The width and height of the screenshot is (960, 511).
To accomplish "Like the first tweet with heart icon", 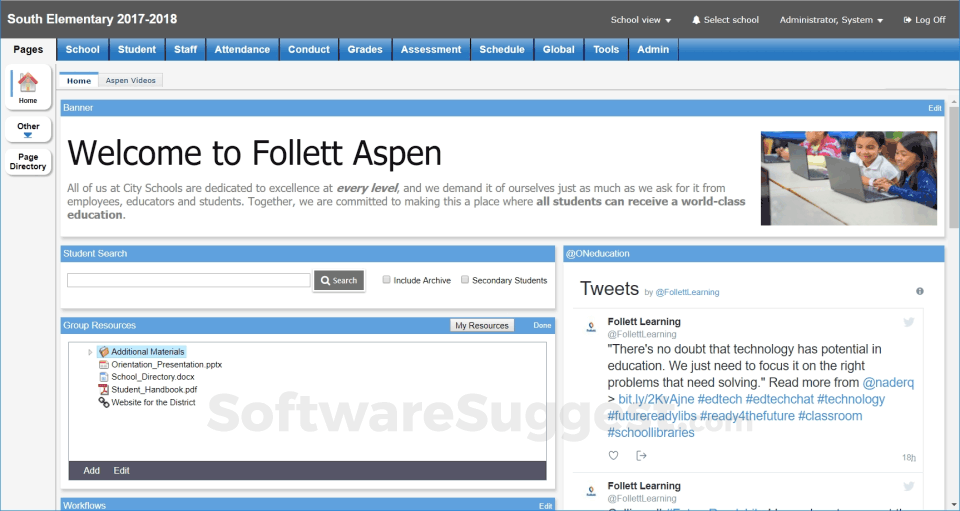I will (614, 456).
